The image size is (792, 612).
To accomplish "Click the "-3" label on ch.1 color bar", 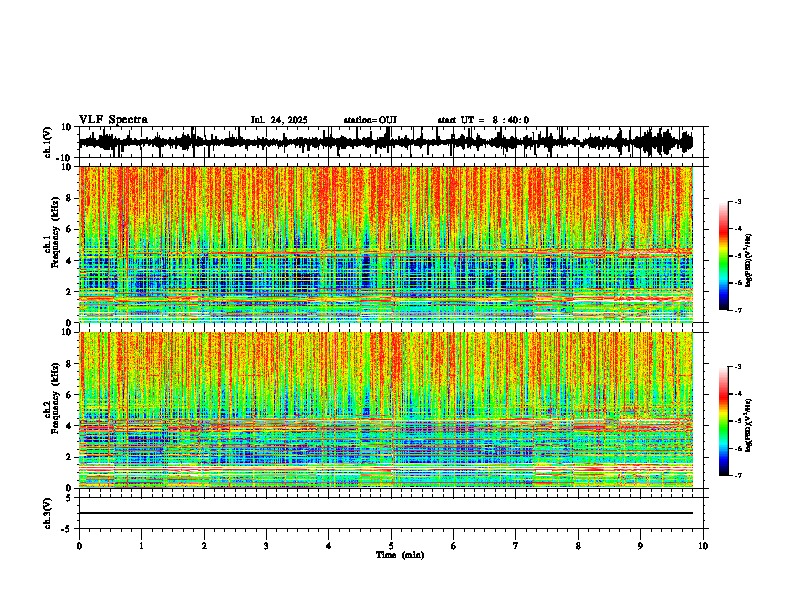I will pyautogui.click(x=737, y=201).
